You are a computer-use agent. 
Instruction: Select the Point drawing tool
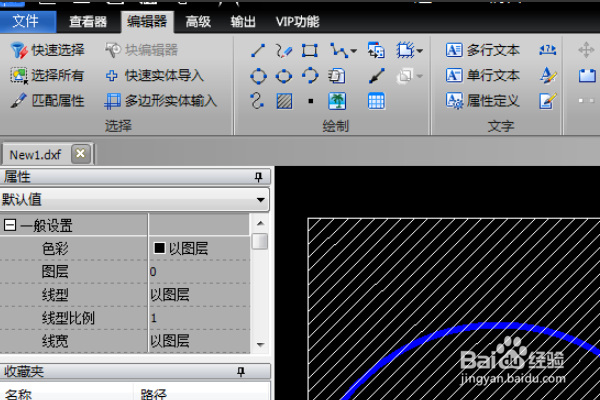[311, 101]
